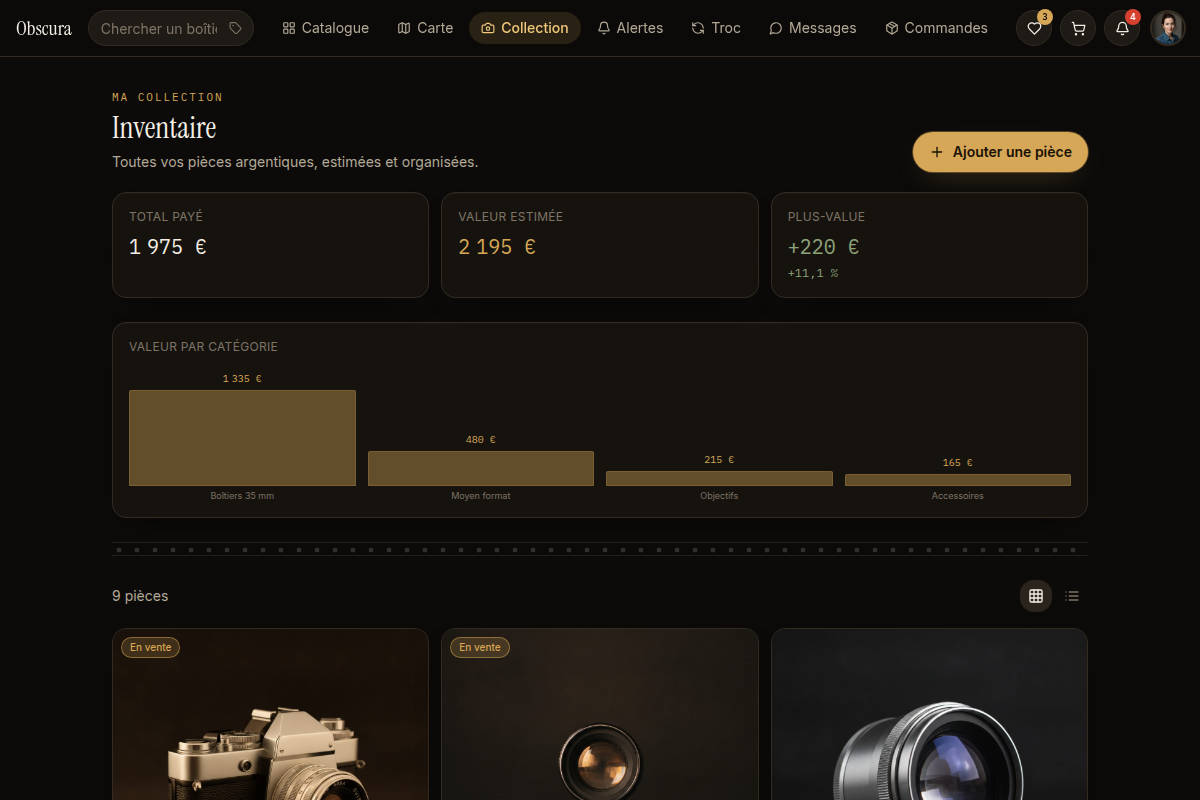Click 'En vente' badge on small lens card

coord(480,647)
